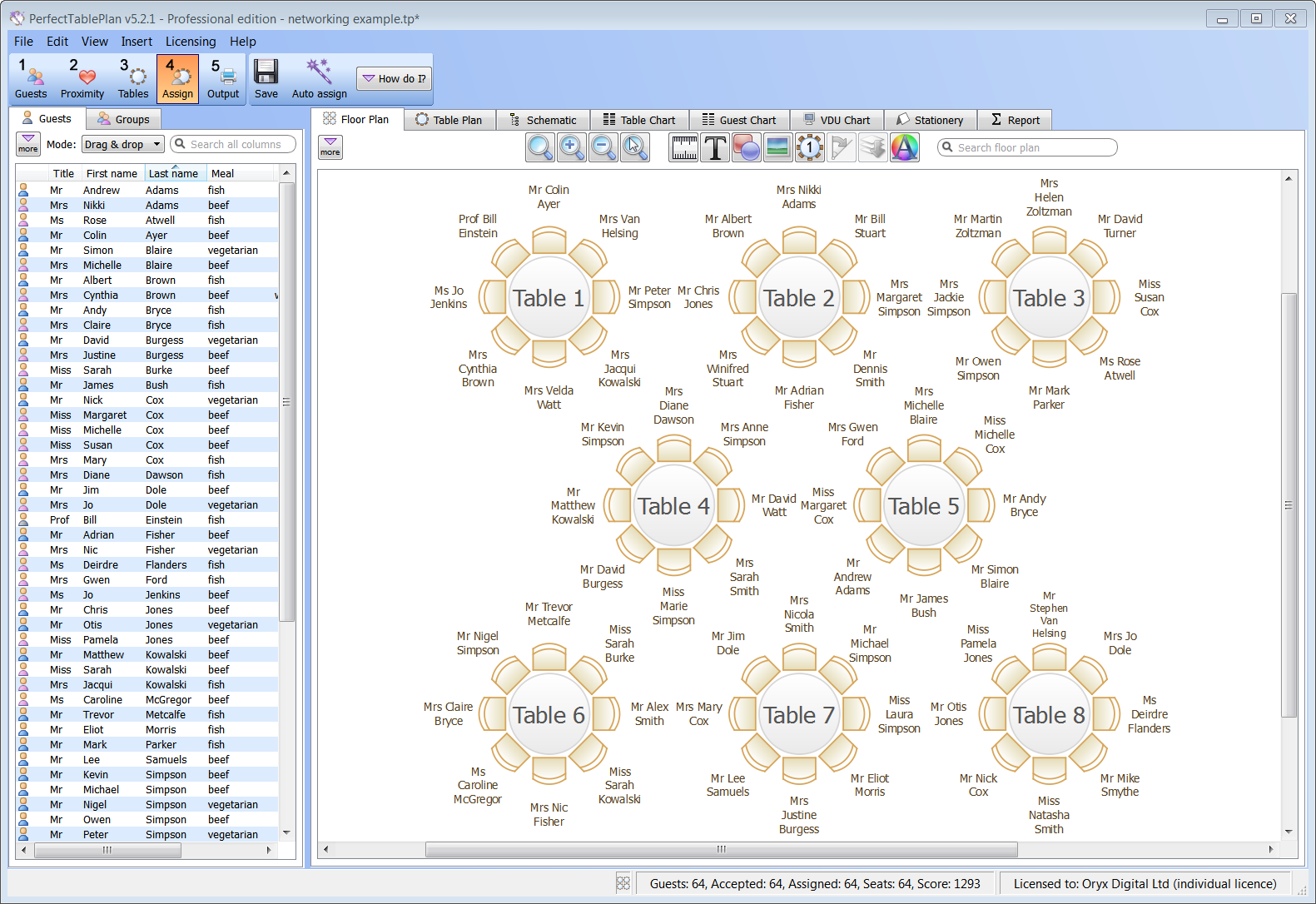
Task: Select the text T tool icon
Action: (715, 147)
